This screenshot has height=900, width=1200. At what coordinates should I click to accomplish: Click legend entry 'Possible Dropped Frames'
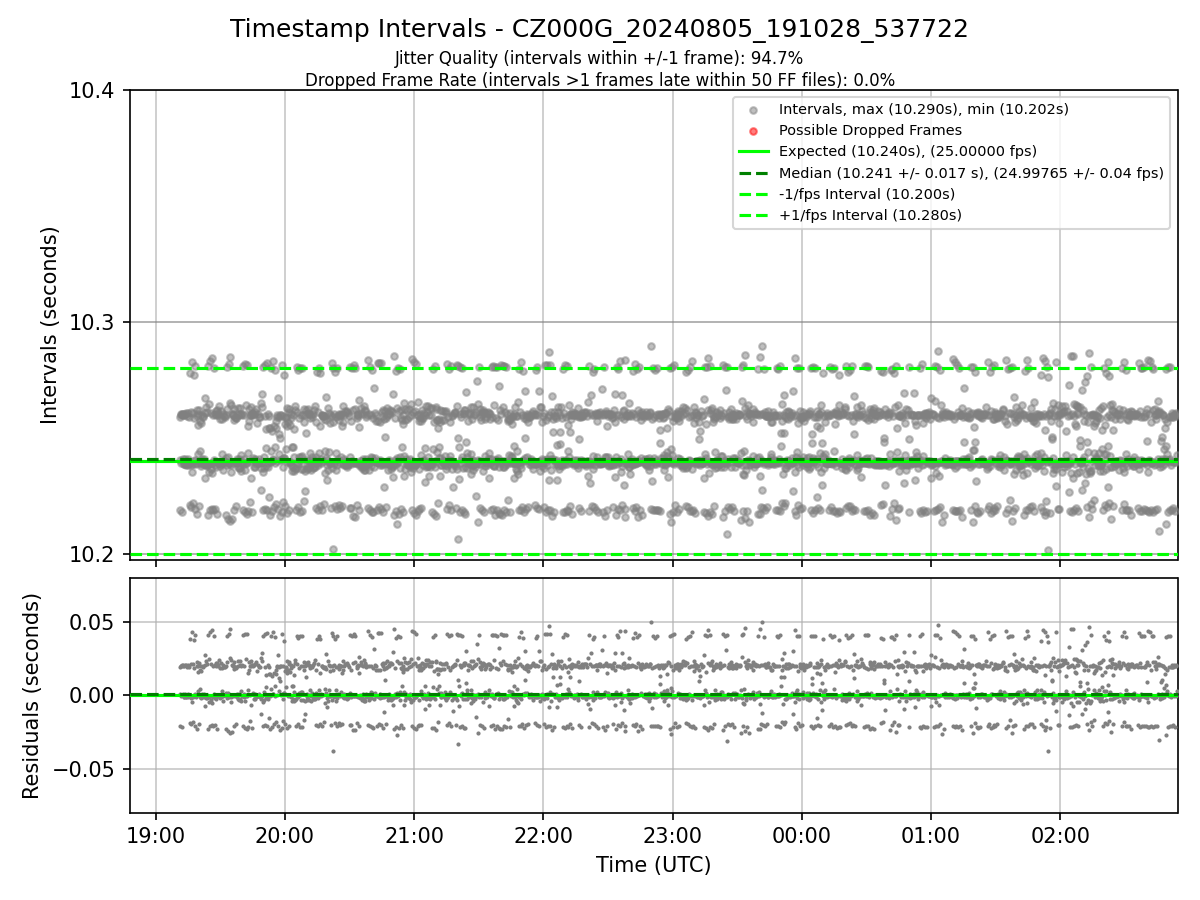(870, 130)
